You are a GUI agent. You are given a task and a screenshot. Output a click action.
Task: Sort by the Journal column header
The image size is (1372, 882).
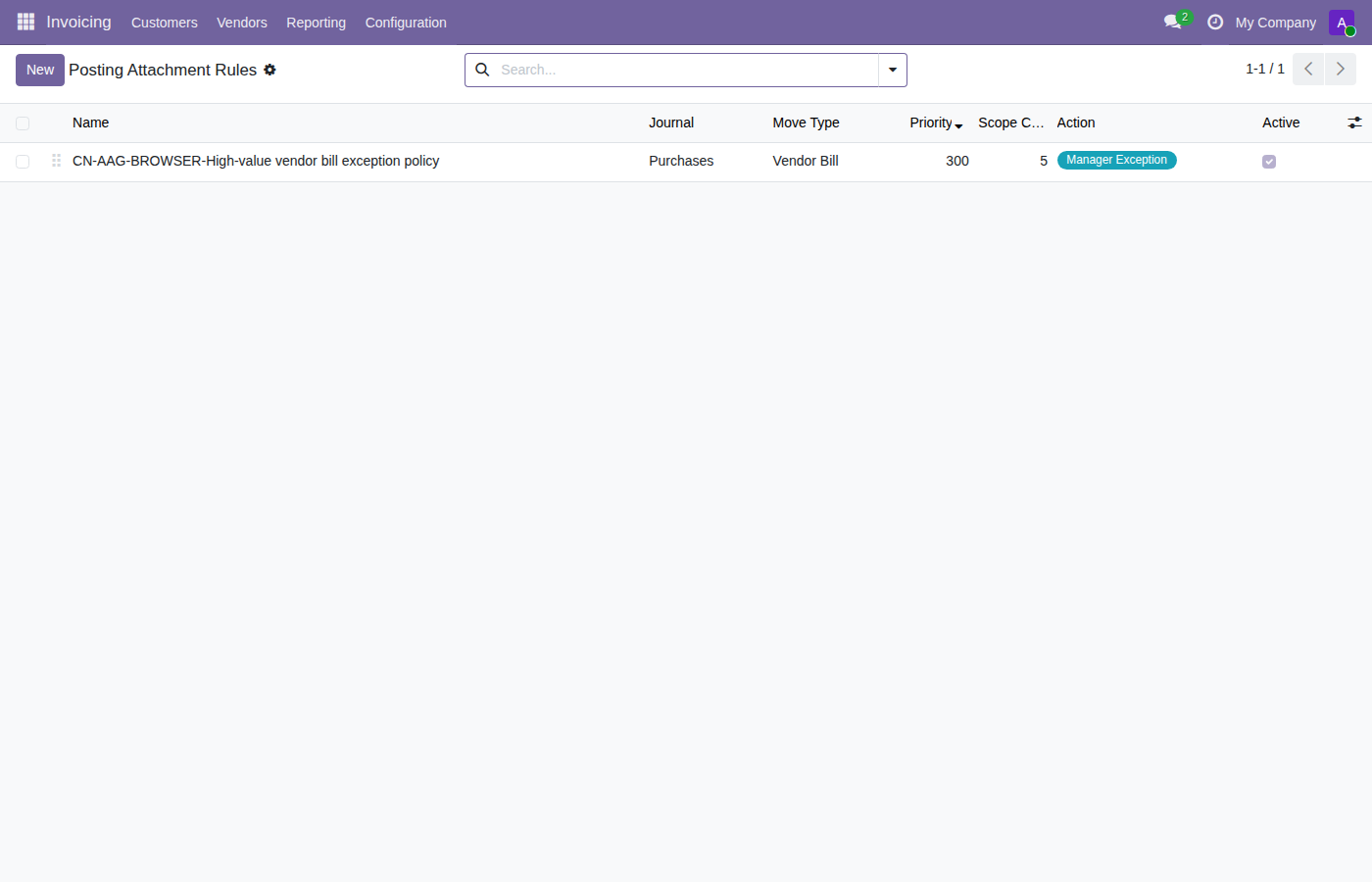pos(671,122)
